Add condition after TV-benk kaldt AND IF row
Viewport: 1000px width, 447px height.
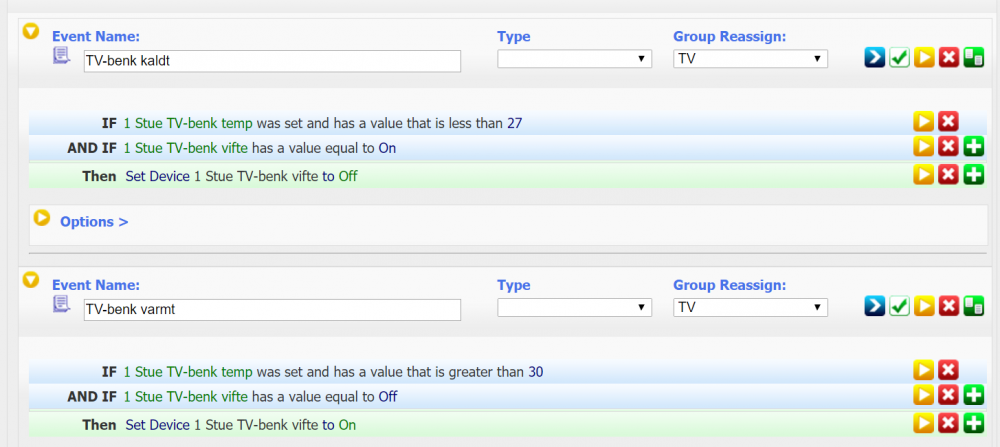pos(973,148)
